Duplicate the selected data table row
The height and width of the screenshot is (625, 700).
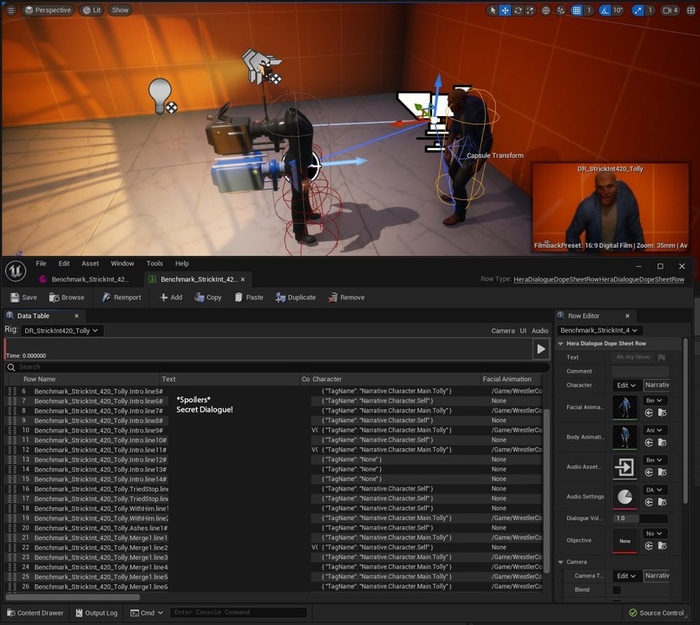coord(295,297)
